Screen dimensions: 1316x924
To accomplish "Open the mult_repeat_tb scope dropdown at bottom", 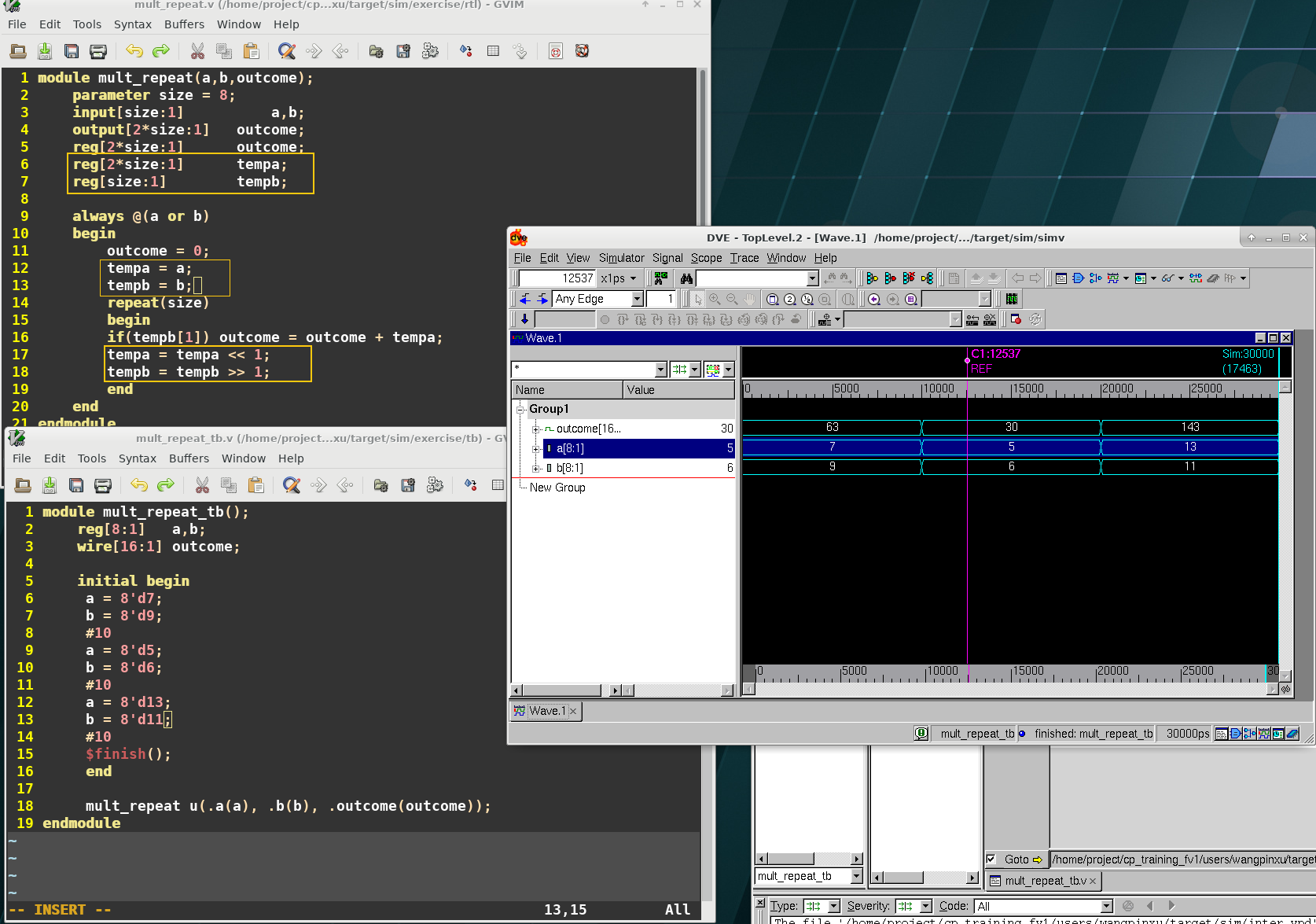I will [857, 876].
